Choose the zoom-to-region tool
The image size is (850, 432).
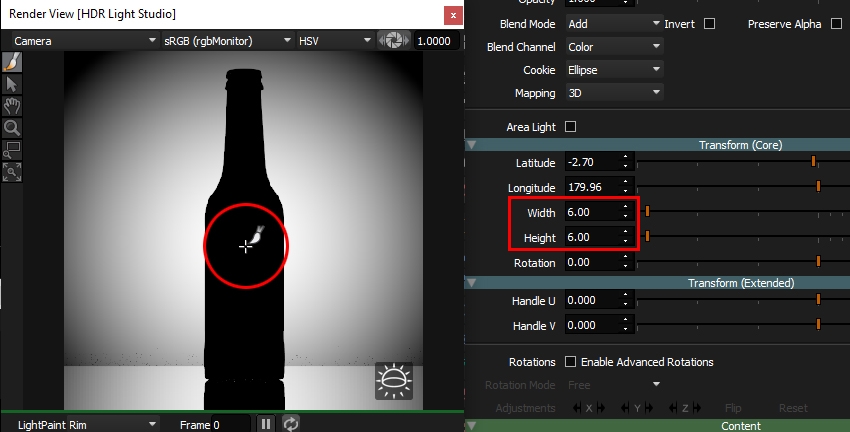pos(11,150)
